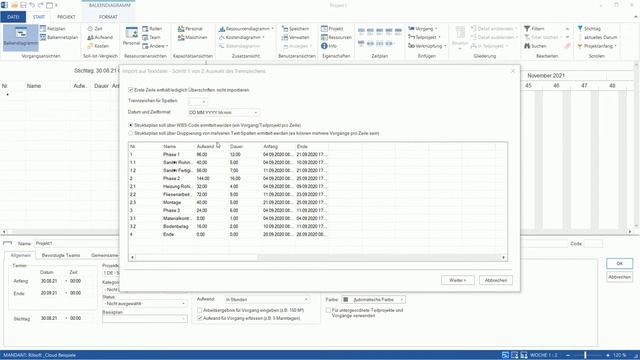Image resolution: width=640 pixels, height=360 pixels.
Task: Select Zeit under Soll-Ist-Vergleich
Action: [x=95, y=29]
